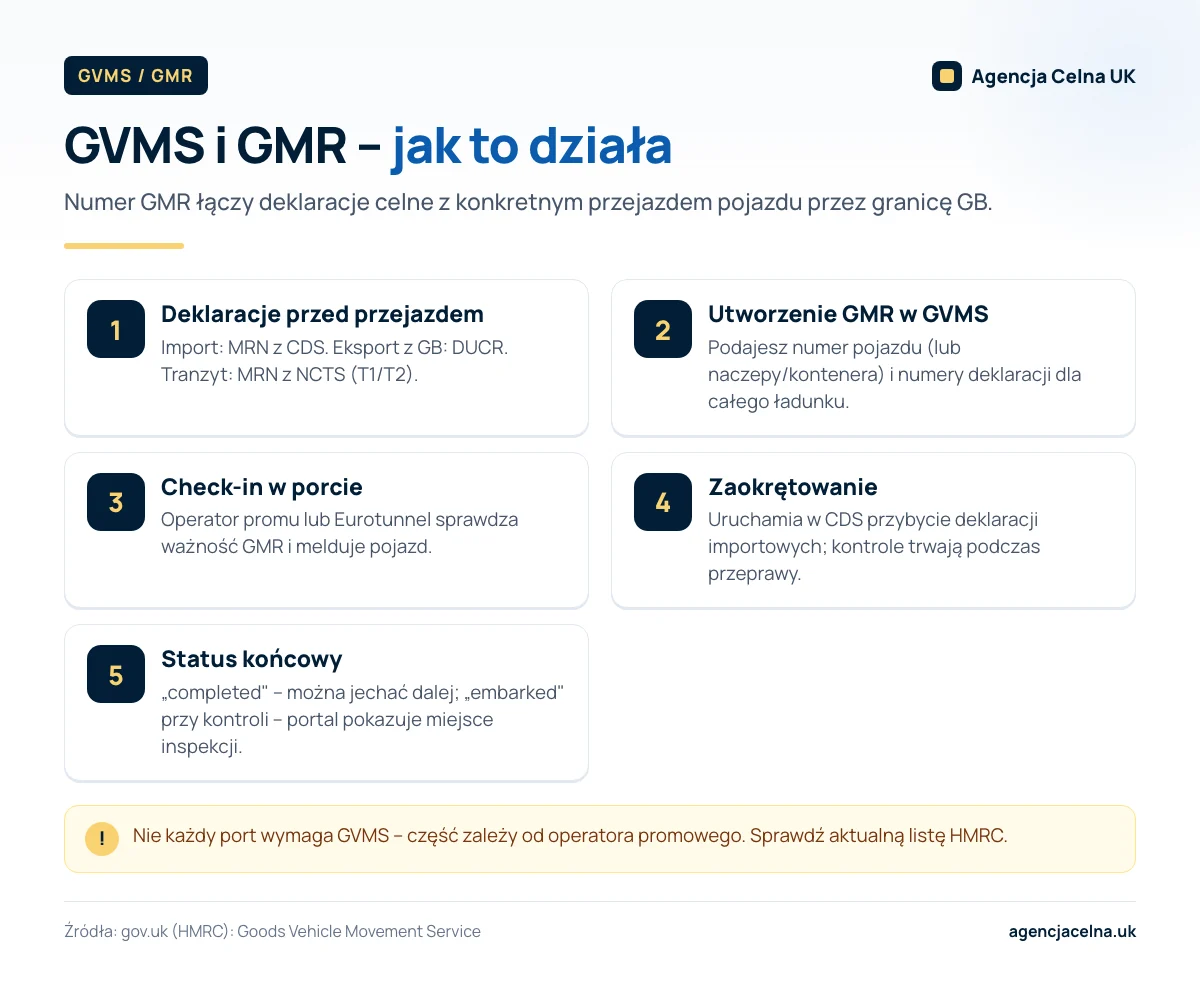The height and width of the screenshot is (982, 1200).
Task: Click the title "Check-in w porcie"
Action: [x=262, y=487]
